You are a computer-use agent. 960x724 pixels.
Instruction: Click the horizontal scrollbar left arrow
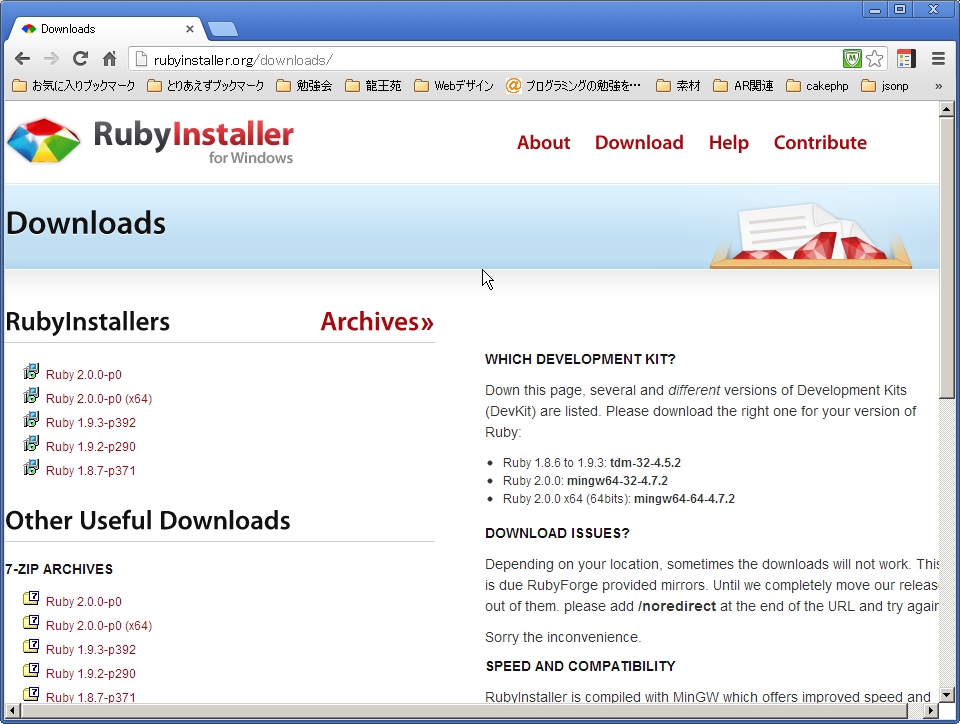pyautogui.click(x=12, y=711)
